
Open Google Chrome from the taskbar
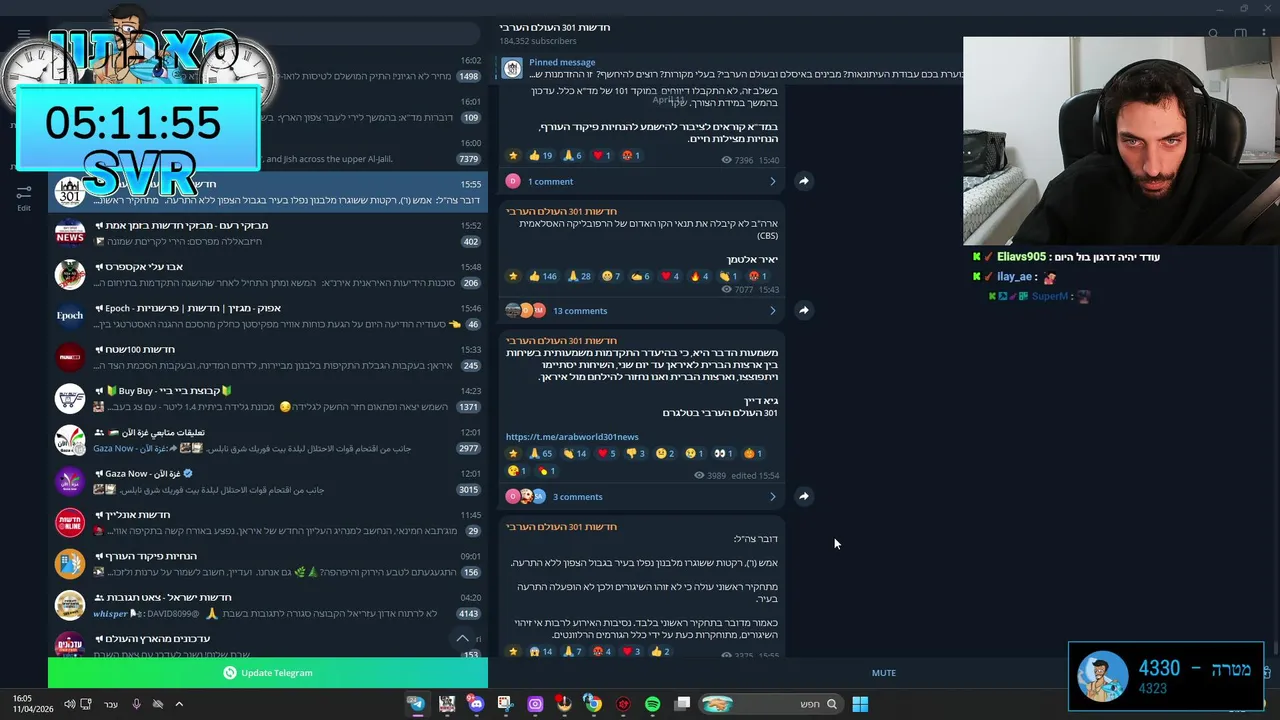point(593,704)
